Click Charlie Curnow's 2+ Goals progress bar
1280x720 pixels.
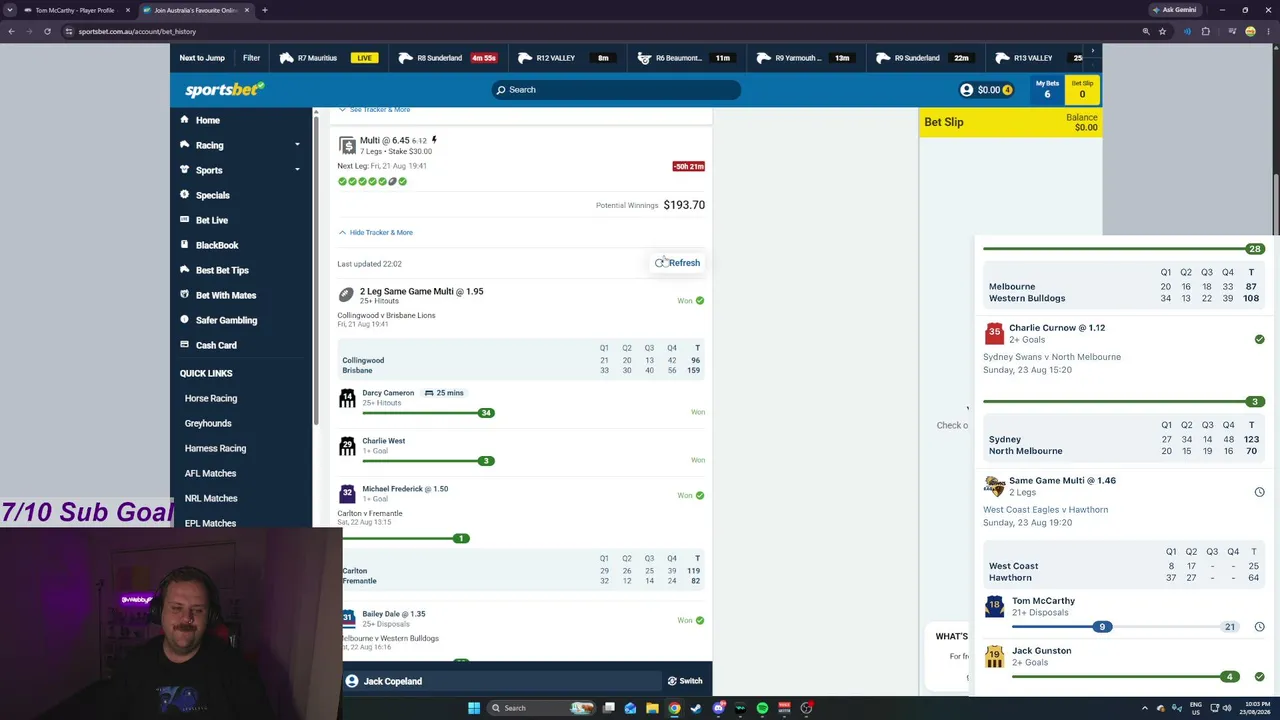(1125, 402)
